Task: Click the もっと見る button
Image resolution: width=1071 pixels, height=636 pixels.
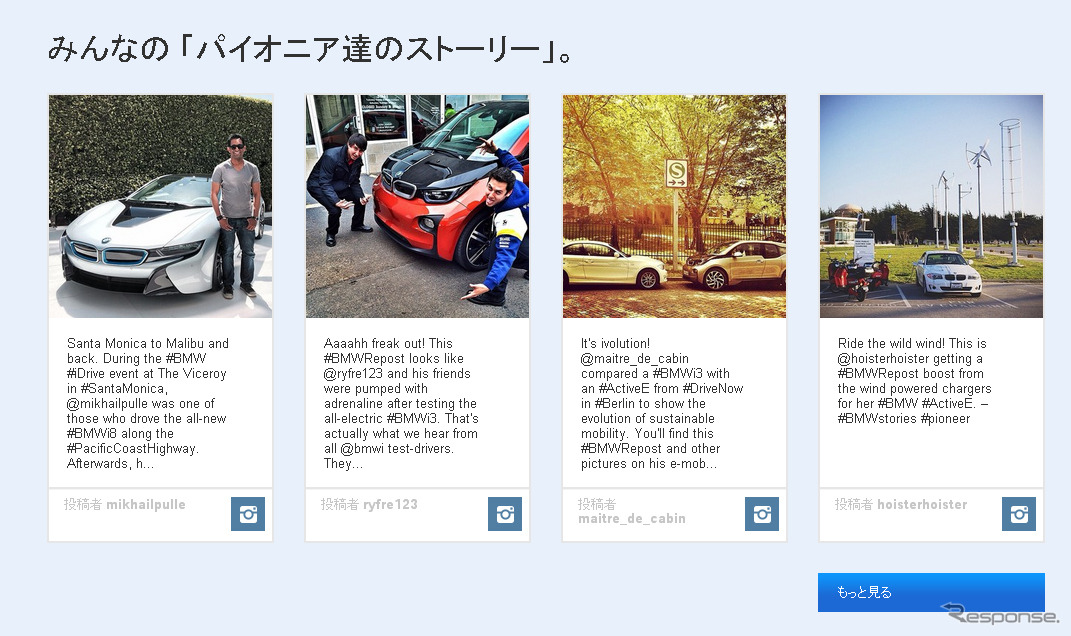Action: [931, 592]
